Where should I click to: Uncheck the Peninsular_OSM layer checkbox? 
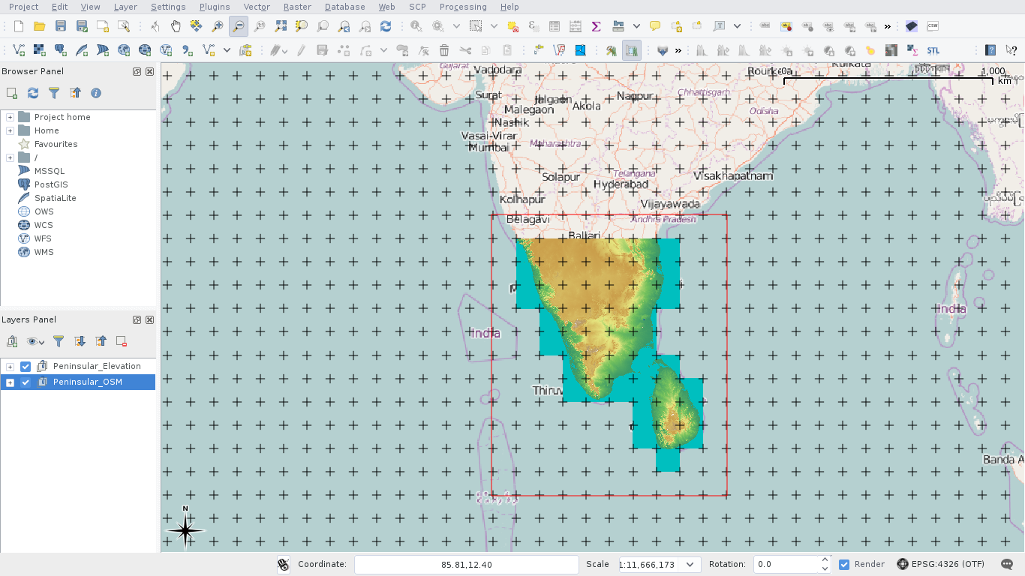26,382
